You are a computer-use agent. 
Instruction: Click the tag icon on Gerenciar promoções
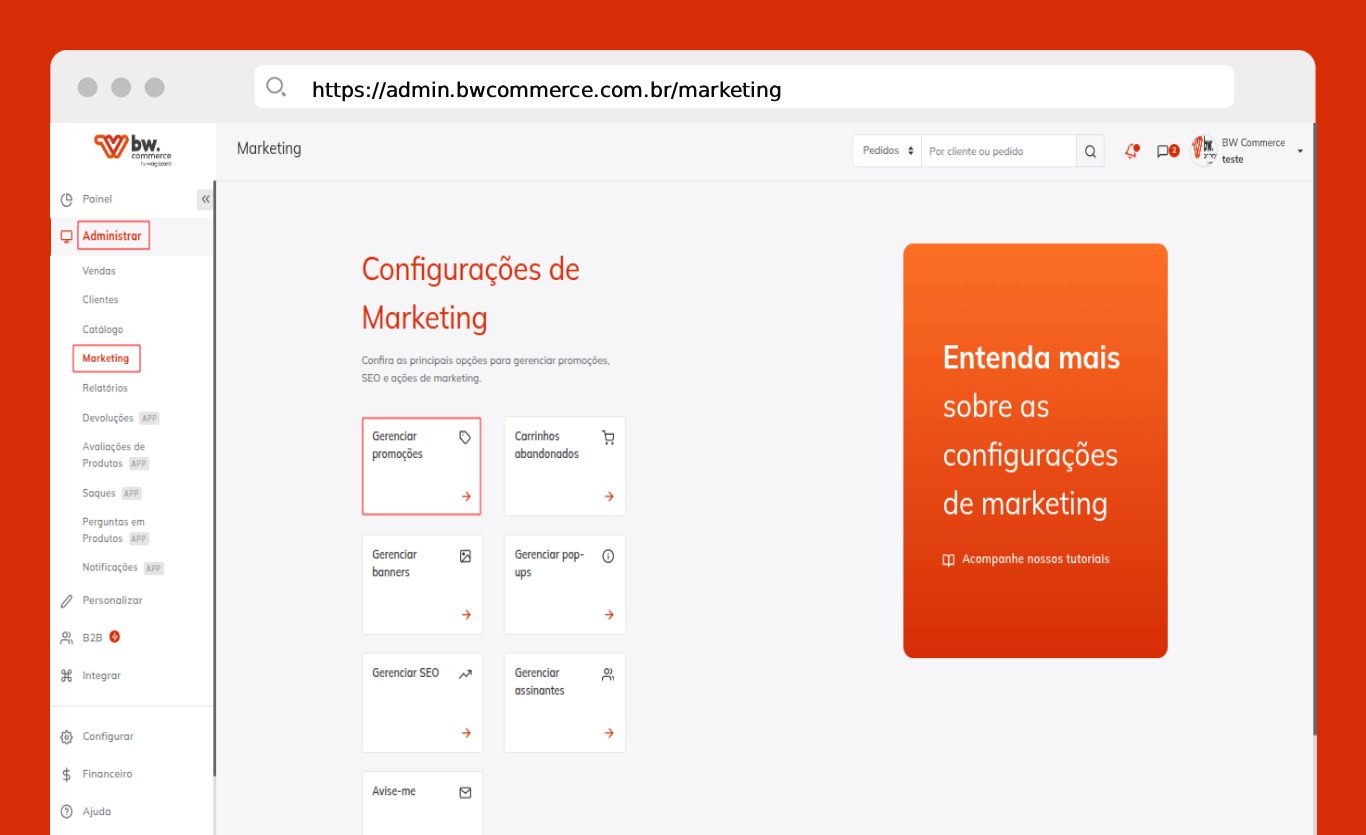[465, 437]
